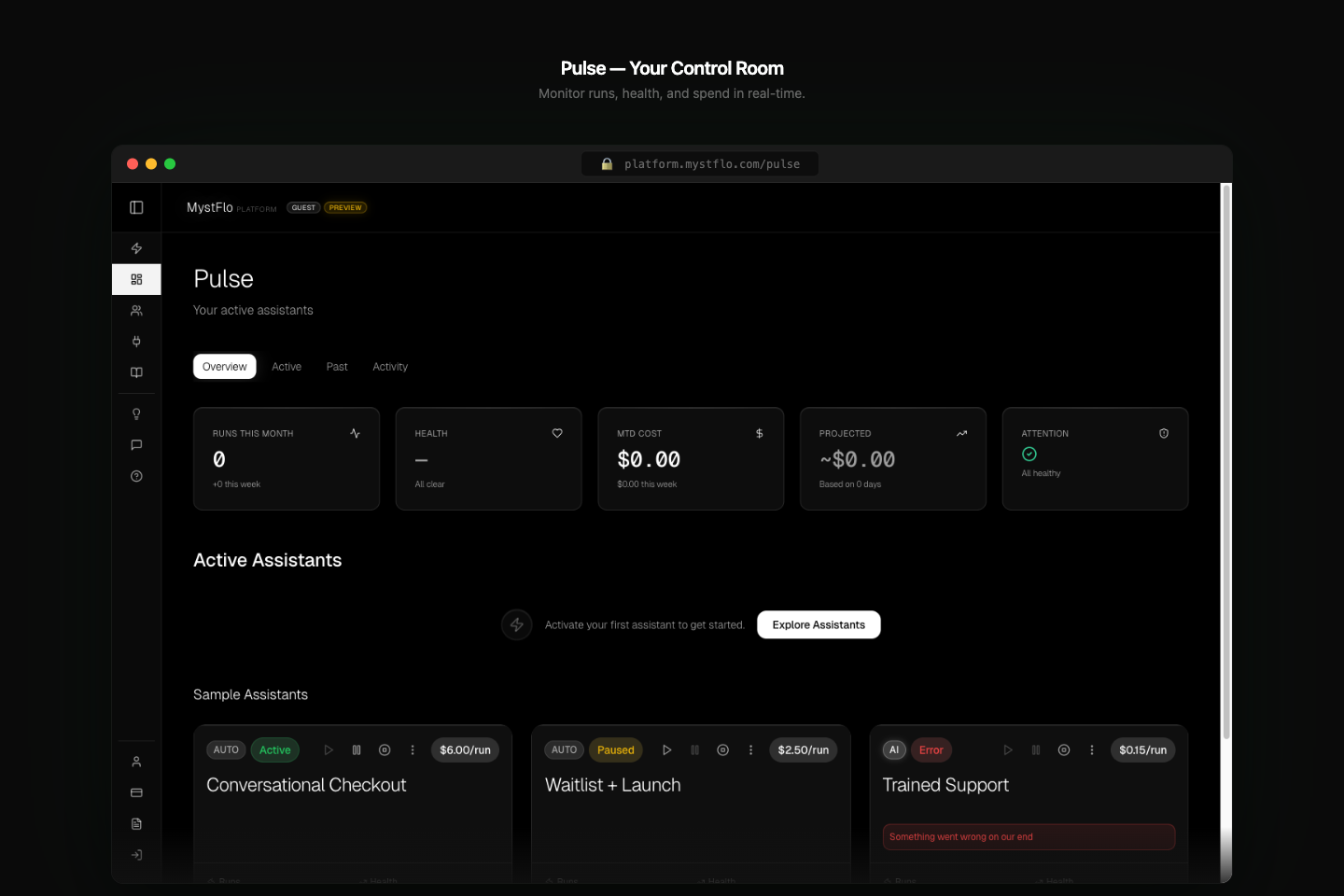Screen dimensions: 1344x896
Task: Resume the paused Waitlist + Launch assistant
Action: pyautogui.click(x=667, y=749)
